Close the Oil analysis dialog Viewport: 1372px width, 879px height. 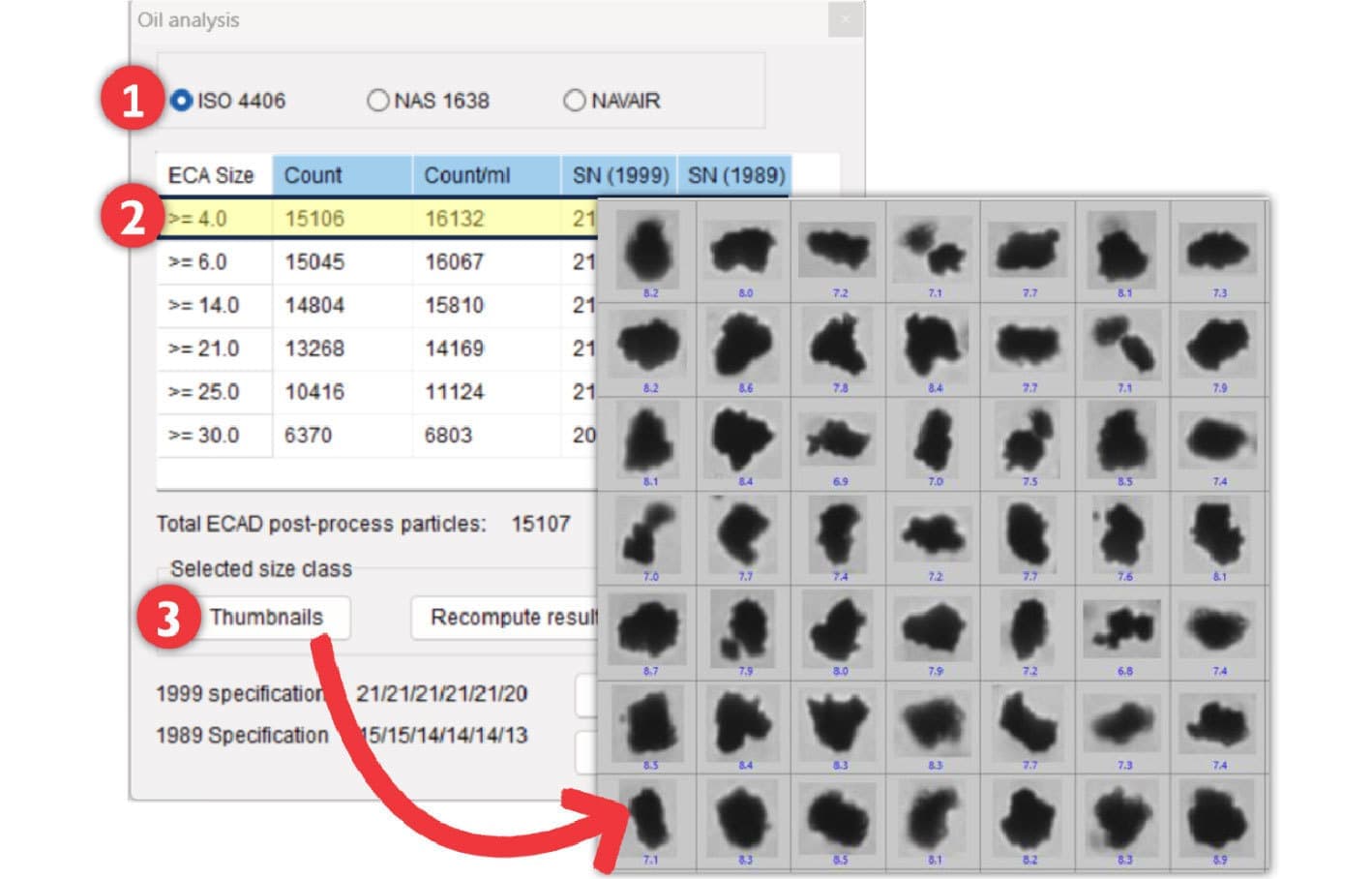(x=846, y=18)
